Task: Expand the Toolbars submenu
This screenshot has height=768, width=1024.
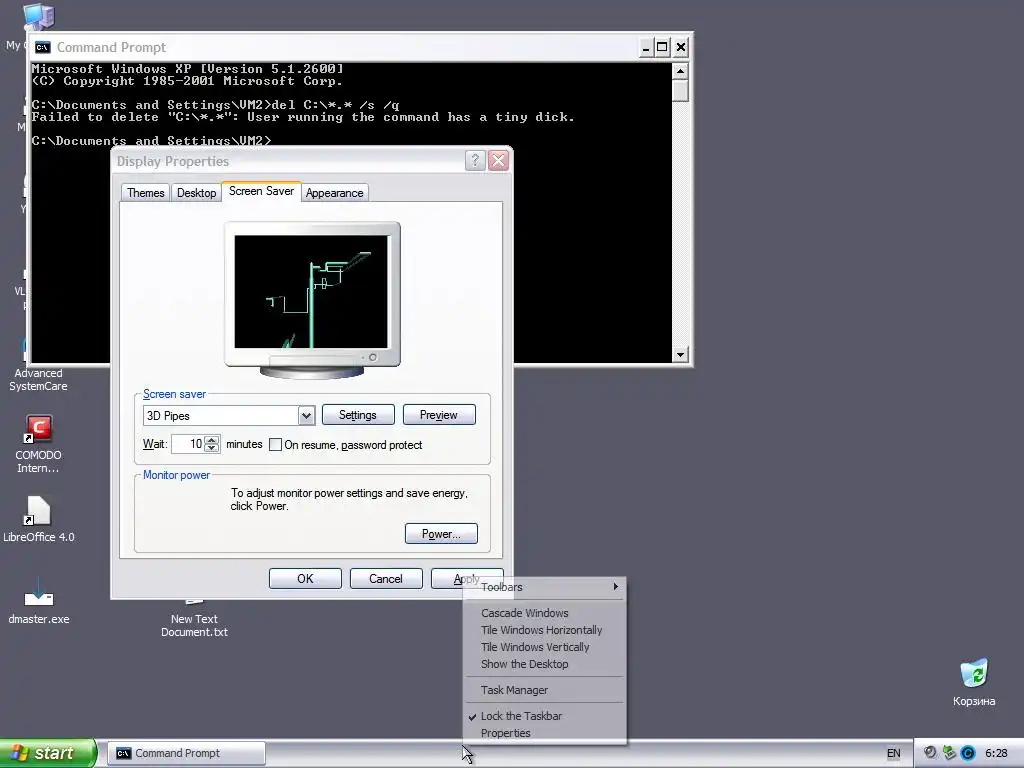Action: click(x=544, y=587)
